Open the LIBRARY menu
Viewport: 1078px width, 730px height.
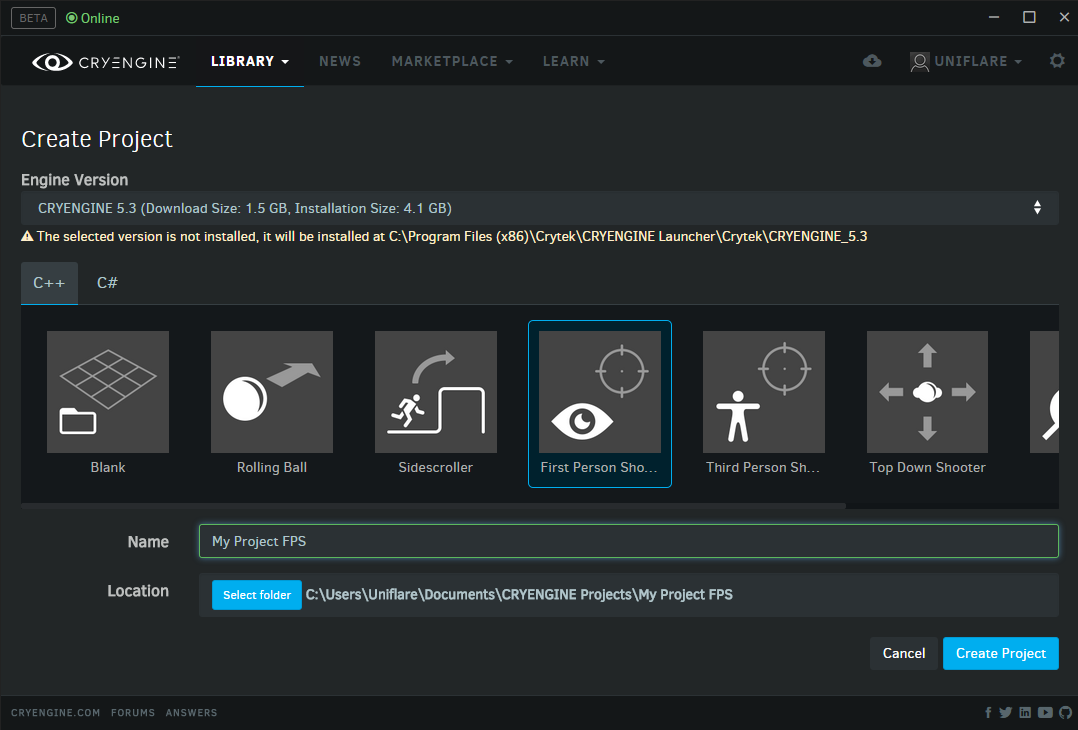pyautogui.click(x=250, y=61)
